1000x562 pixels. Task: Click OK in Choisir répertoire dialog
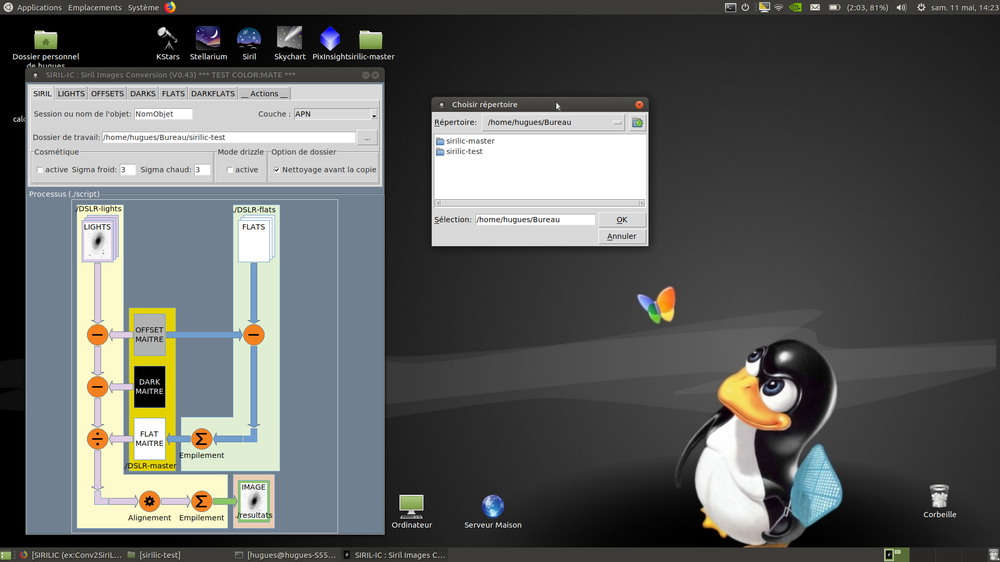pos(622,219)
